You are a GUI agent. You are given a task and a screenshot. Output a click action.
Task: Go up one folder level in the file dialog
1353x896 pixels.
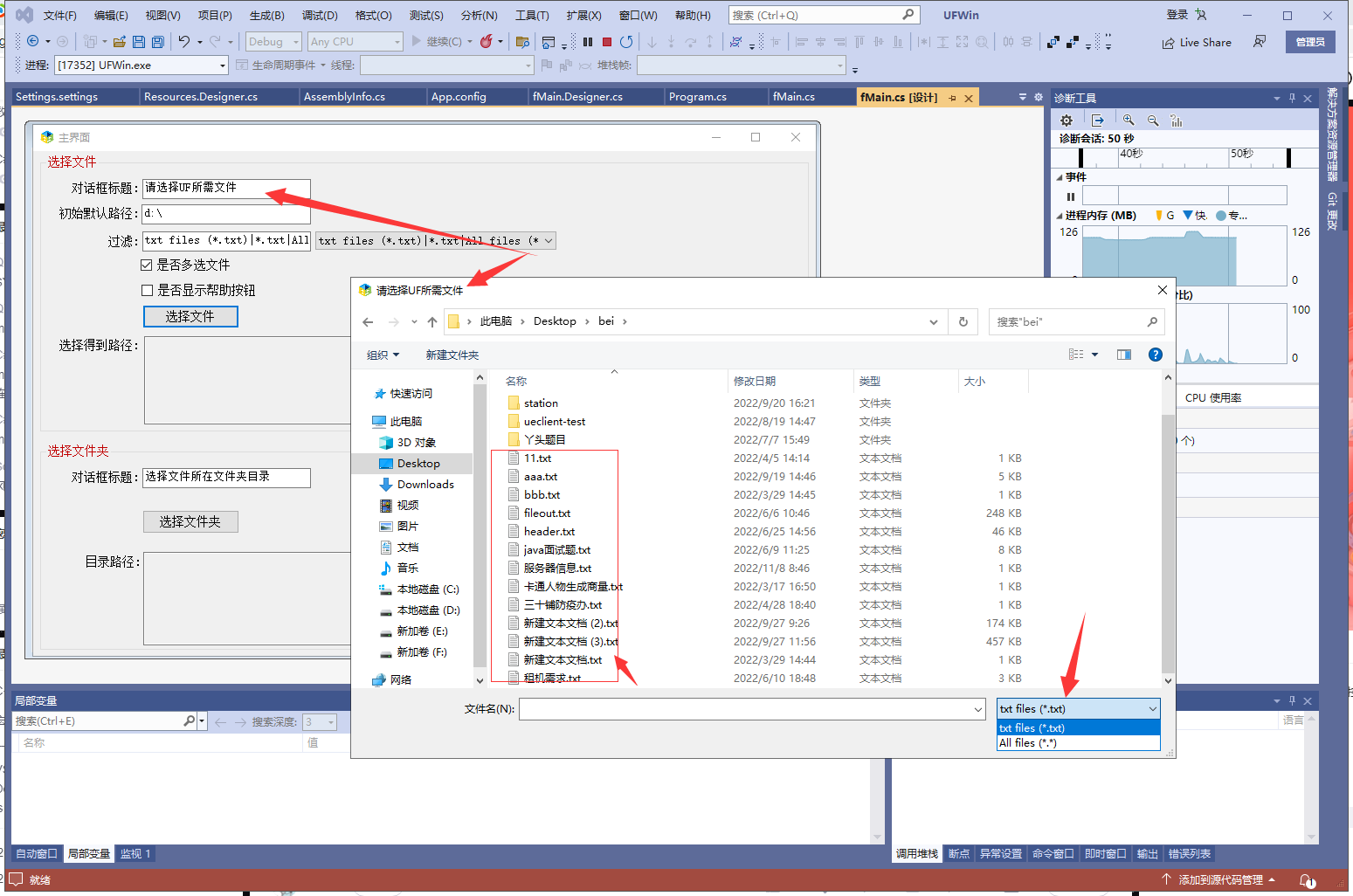[431, 321]
